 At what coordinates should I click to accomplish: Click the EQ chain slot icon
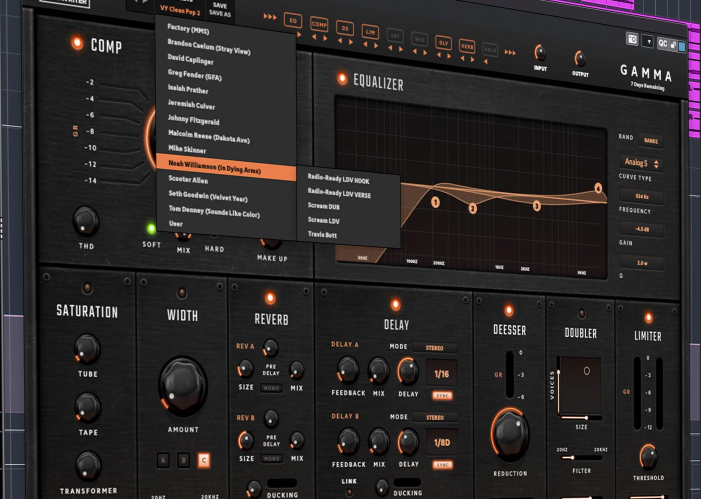click(293, 21)
